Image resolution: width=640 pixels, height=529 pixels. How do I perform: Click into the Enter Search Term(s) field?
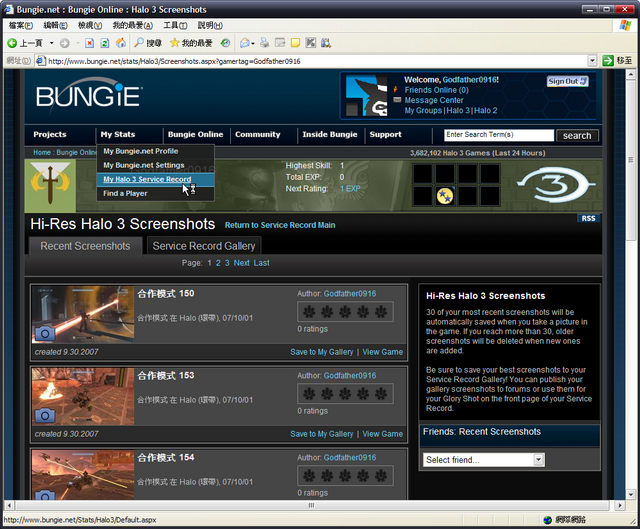pyautogui.click(x=498, y=135)
